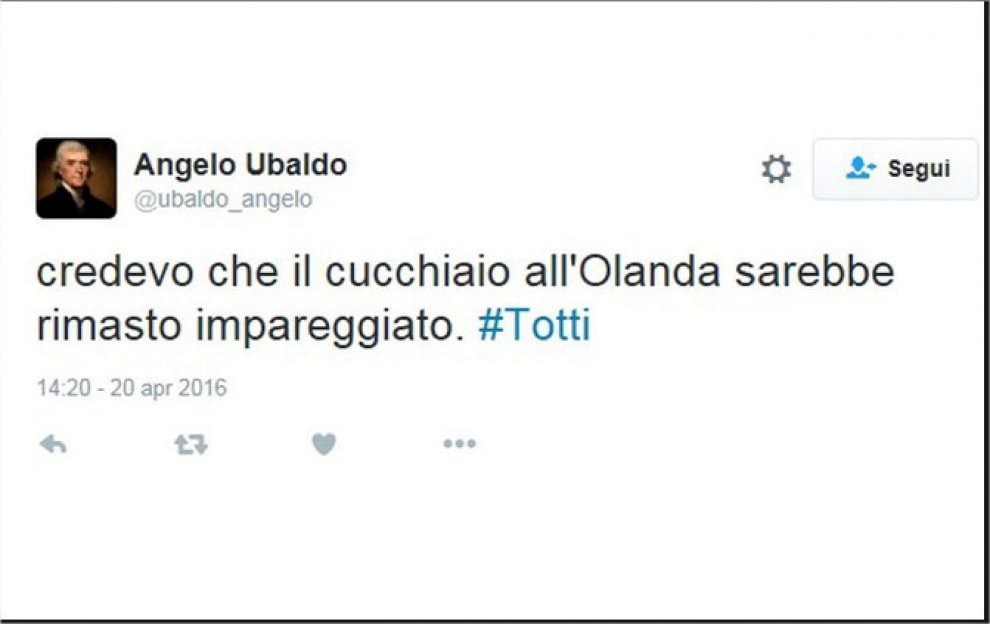The image size is (990, 624).
Task: Retweet the #Totti tweet
Action: 191,445
